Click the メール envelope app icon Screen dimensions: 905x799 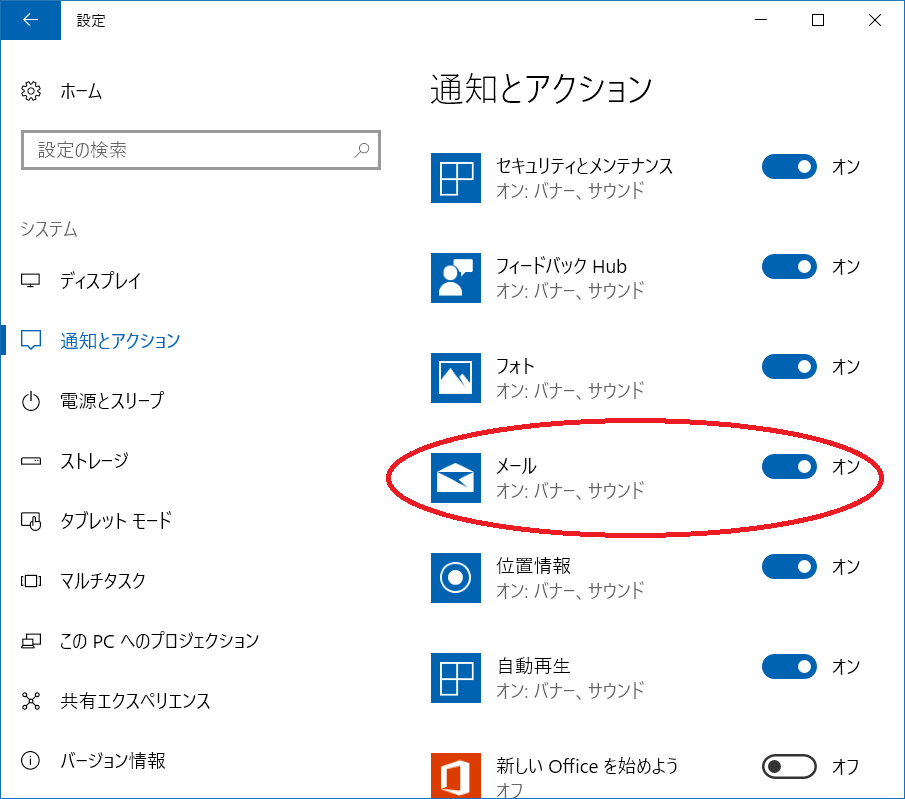coord(455,478)
